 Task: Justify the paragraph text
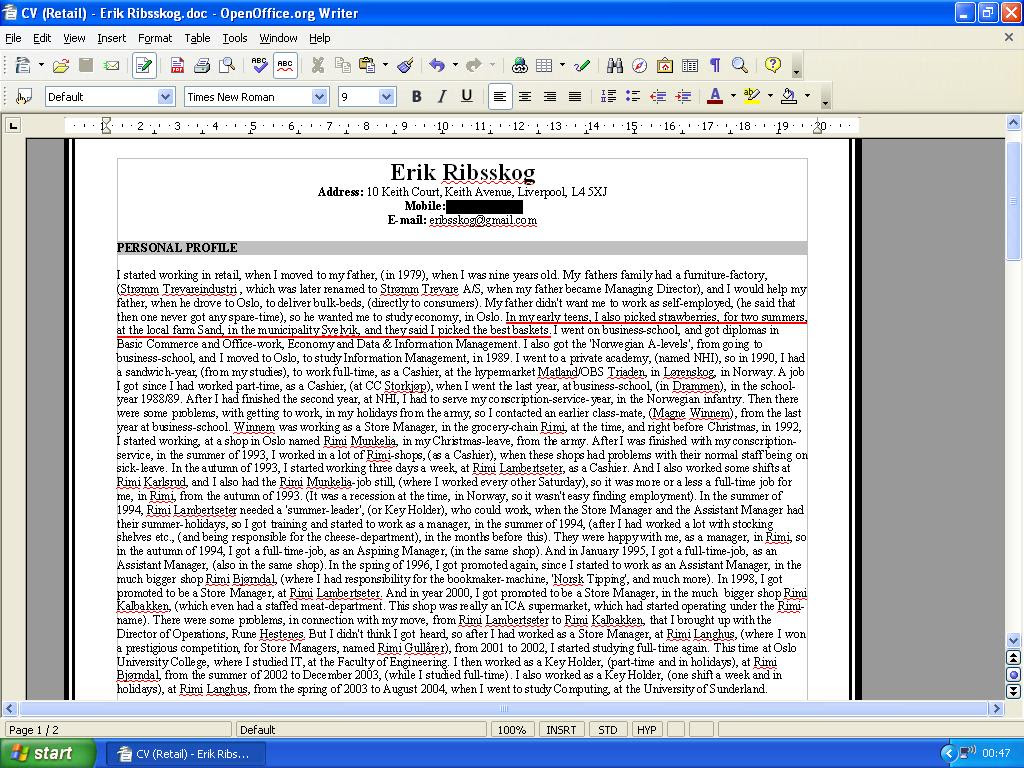coord(575,97)
